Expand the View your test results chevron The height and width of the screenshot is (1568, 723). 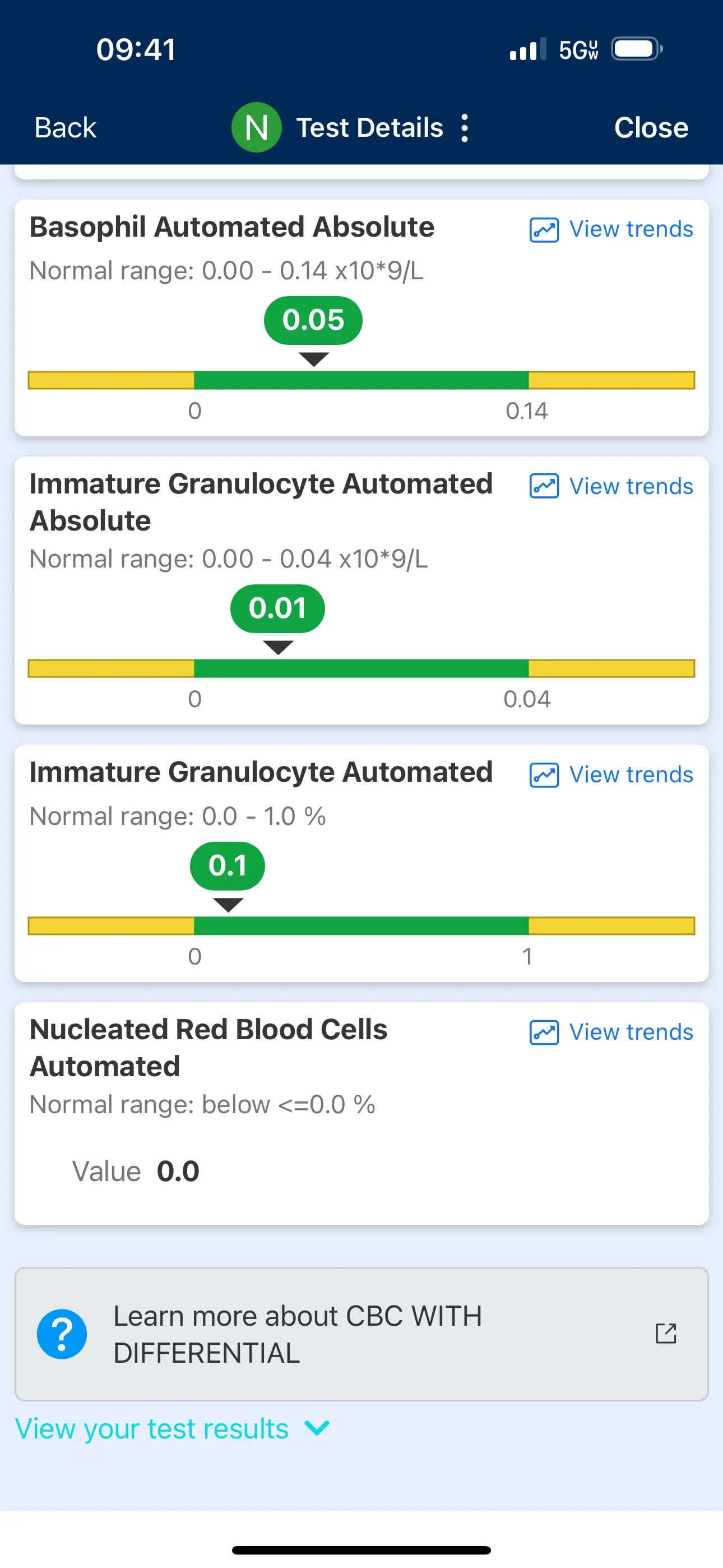(x=317, y=1427)
